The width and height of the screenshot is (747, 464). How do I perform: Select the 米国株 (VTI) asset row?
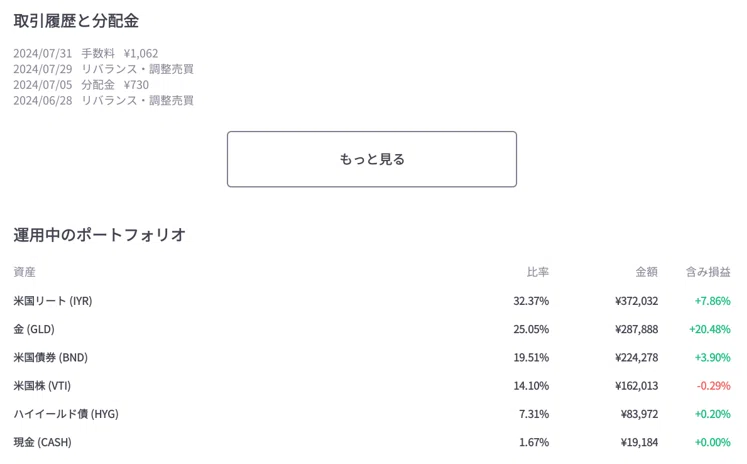[x=372, y=386]
